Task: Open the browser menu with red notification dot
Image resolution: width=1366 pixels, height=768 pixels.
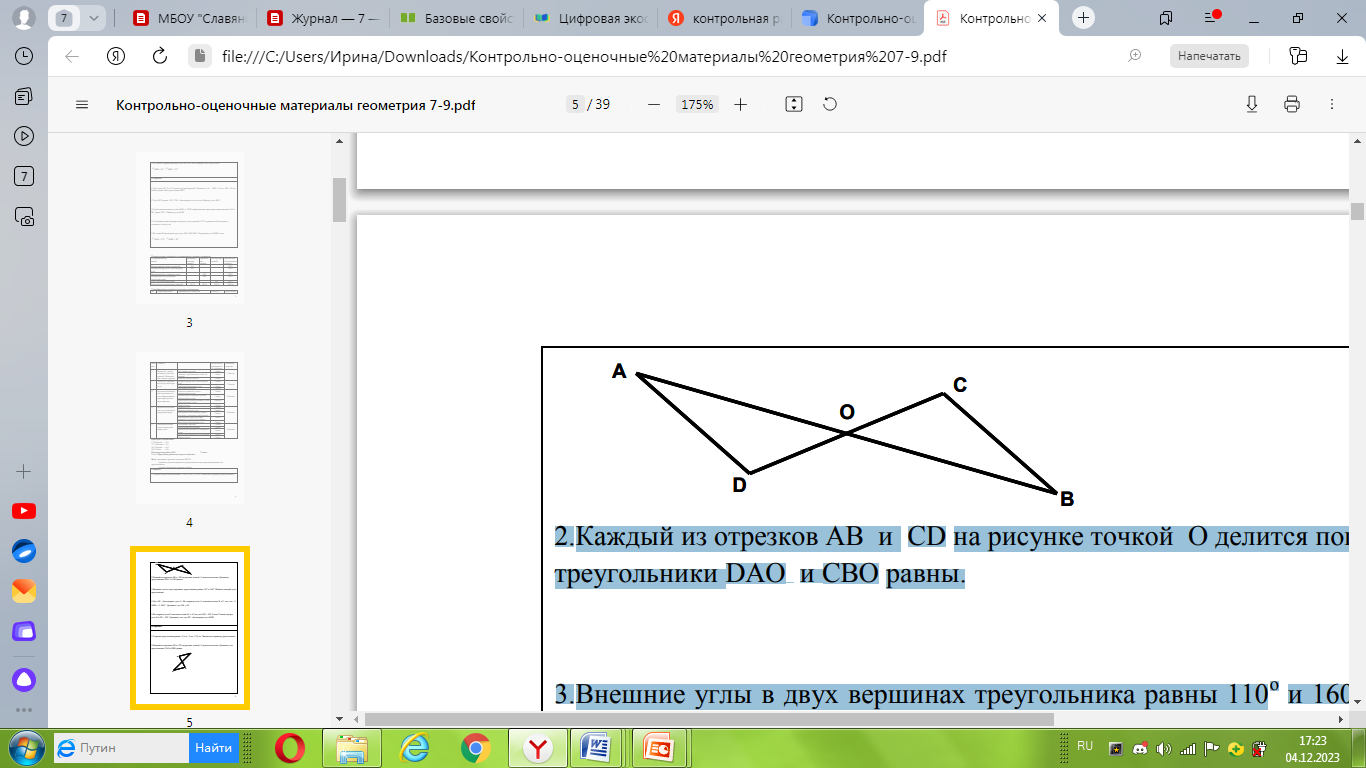Action: click(1211, 18)
